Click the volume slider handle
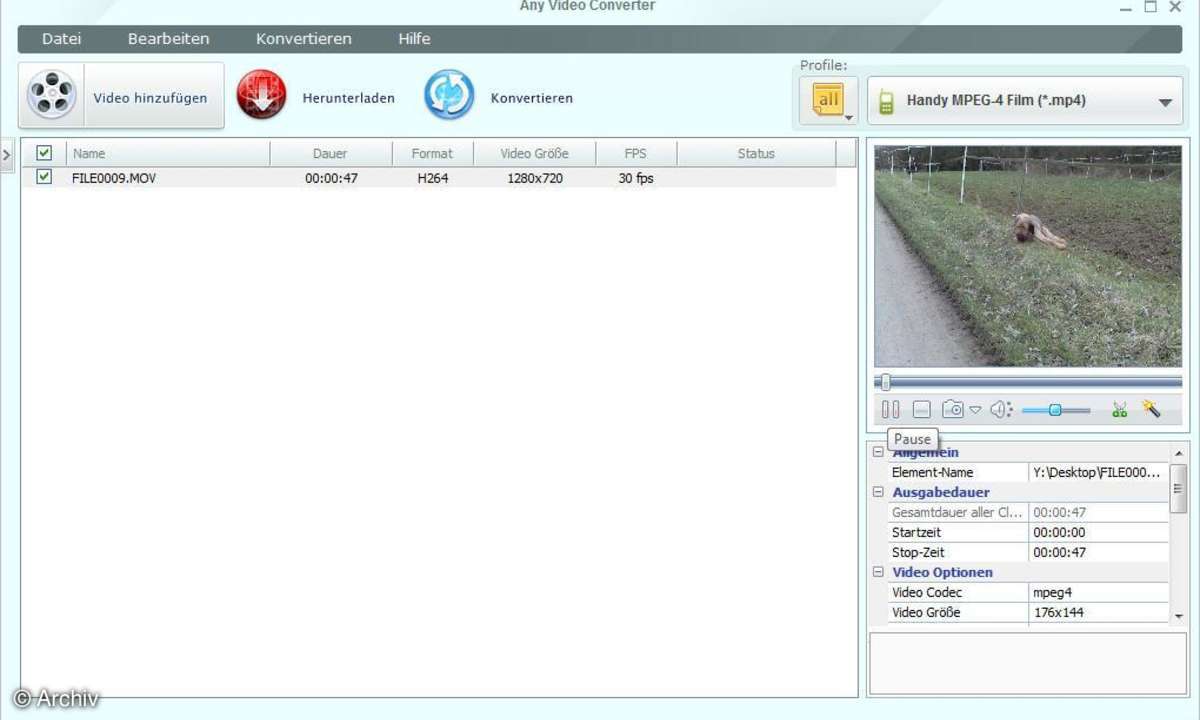 tap(1055, 409)
